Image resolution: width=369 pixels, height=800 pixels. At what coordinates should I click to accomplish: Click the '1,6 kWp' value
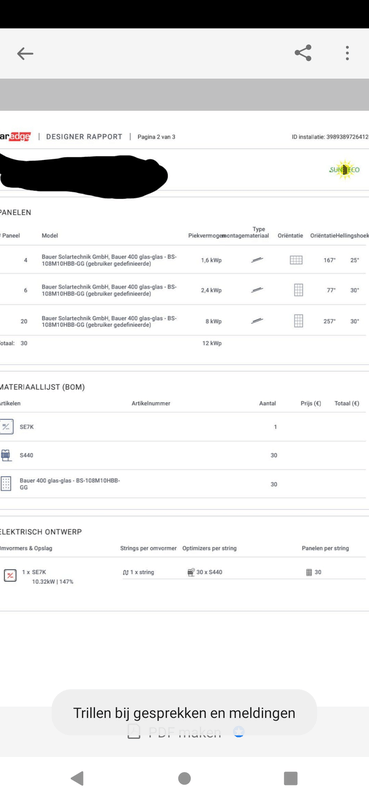(211, 260)
